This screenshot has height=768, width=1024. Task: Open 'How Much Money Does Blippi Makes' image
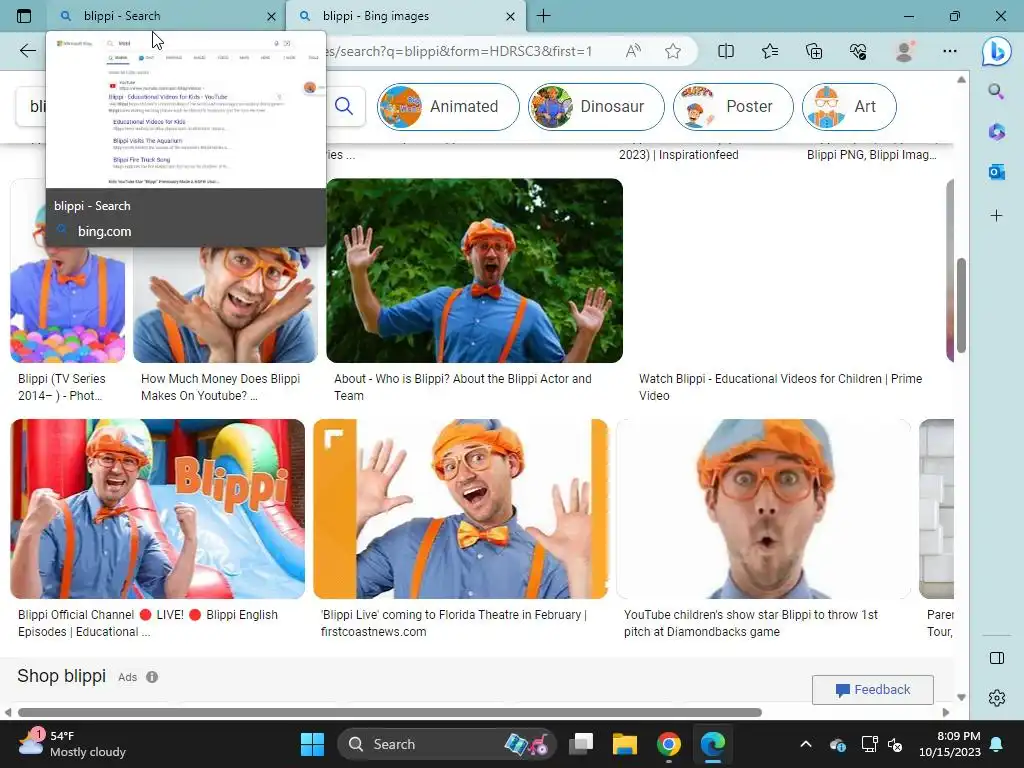(225, 304)
